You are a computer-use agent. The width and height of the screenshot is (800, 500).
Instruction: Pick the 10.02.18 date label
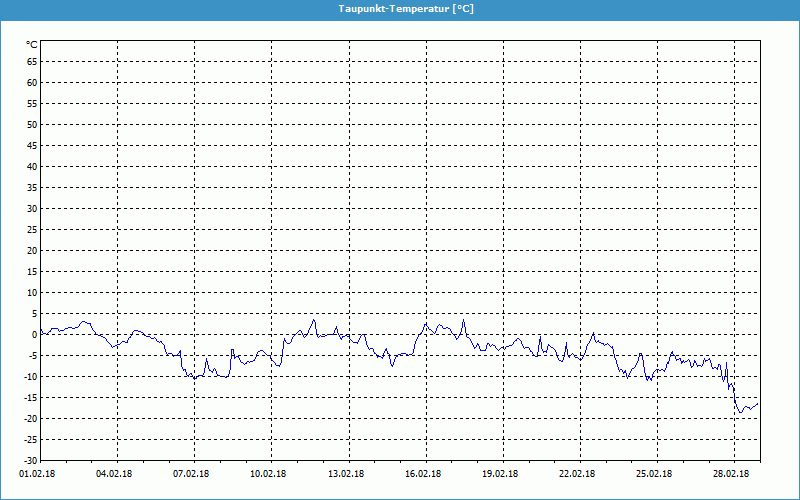point(270,475)
